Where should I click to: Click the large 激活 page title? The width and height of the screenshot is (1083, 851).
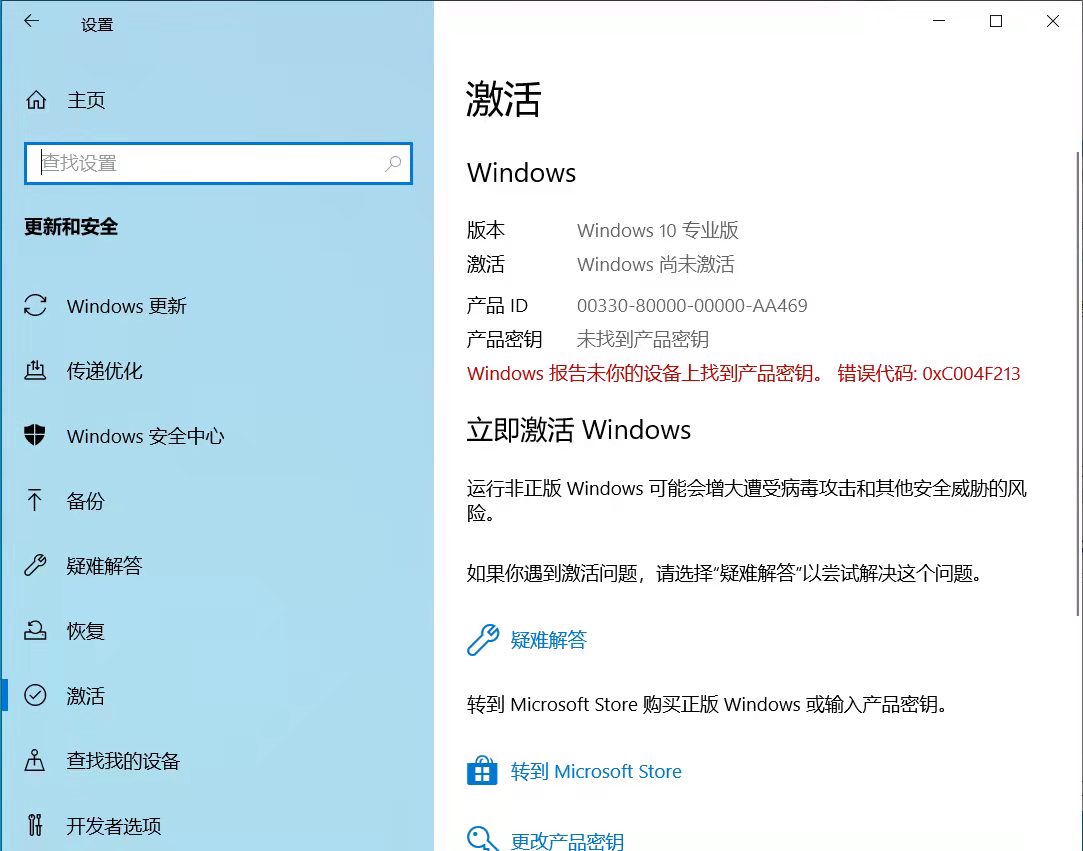[x=504, y=99]
